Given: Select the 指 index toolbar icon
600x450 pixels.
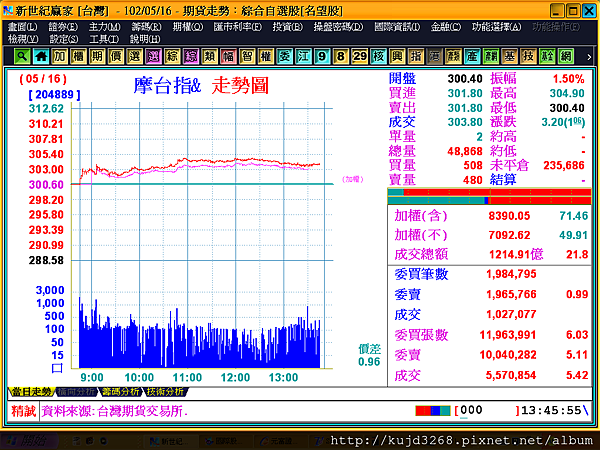Looking at the screenshot, I should tap(416, 57).
